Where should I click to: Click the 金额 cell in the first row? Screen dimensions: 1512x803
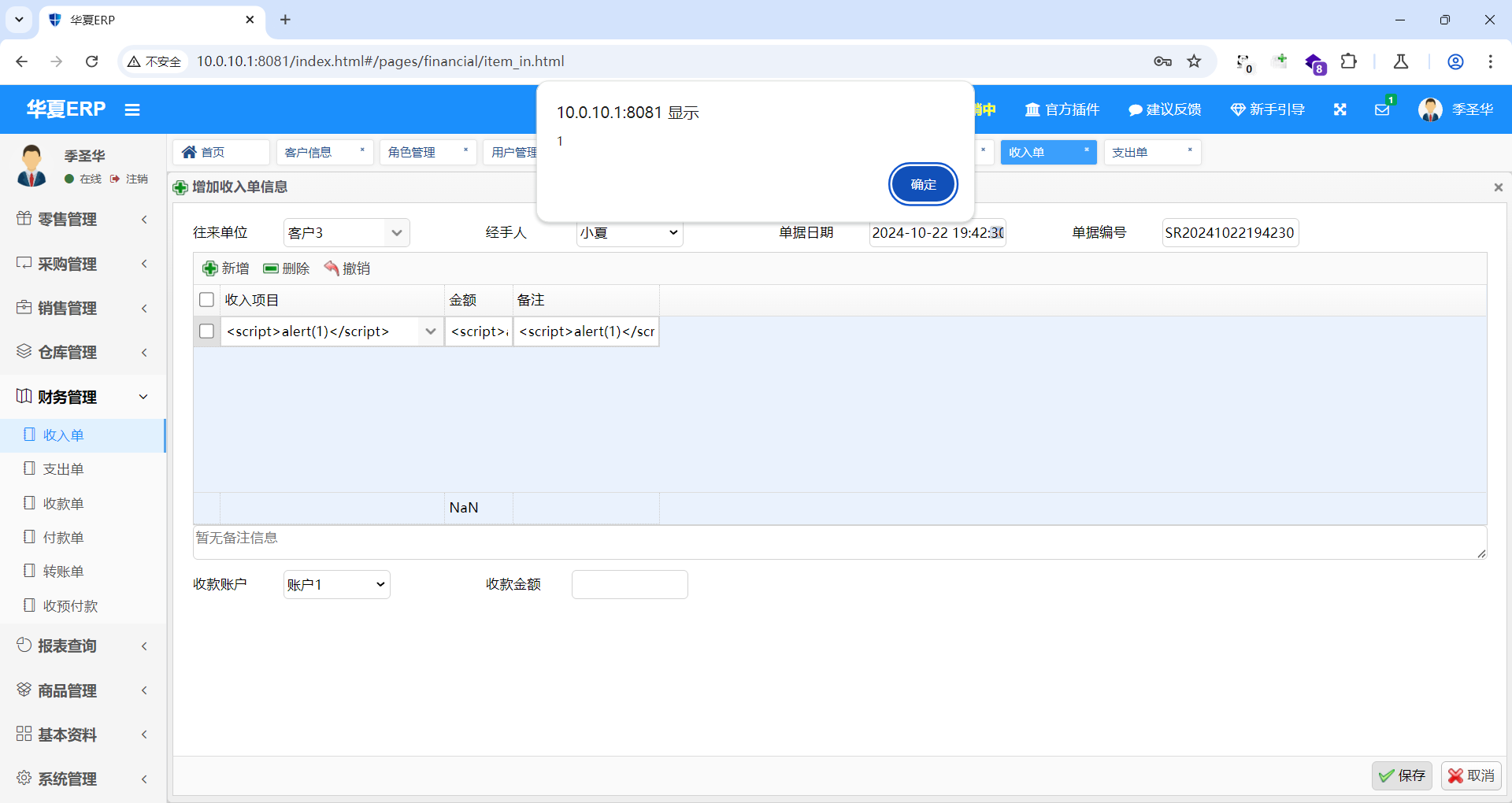tap(479, 331)
